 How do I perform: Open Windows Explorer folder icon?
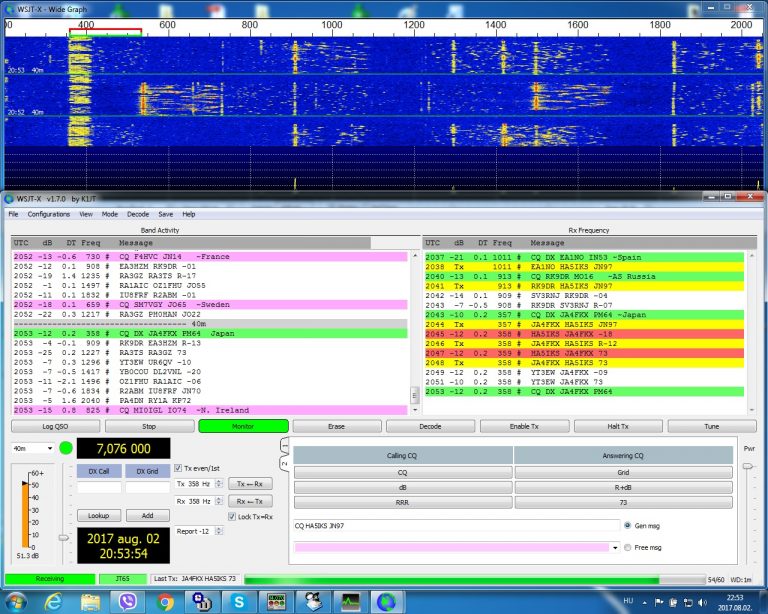click(90, 601)
